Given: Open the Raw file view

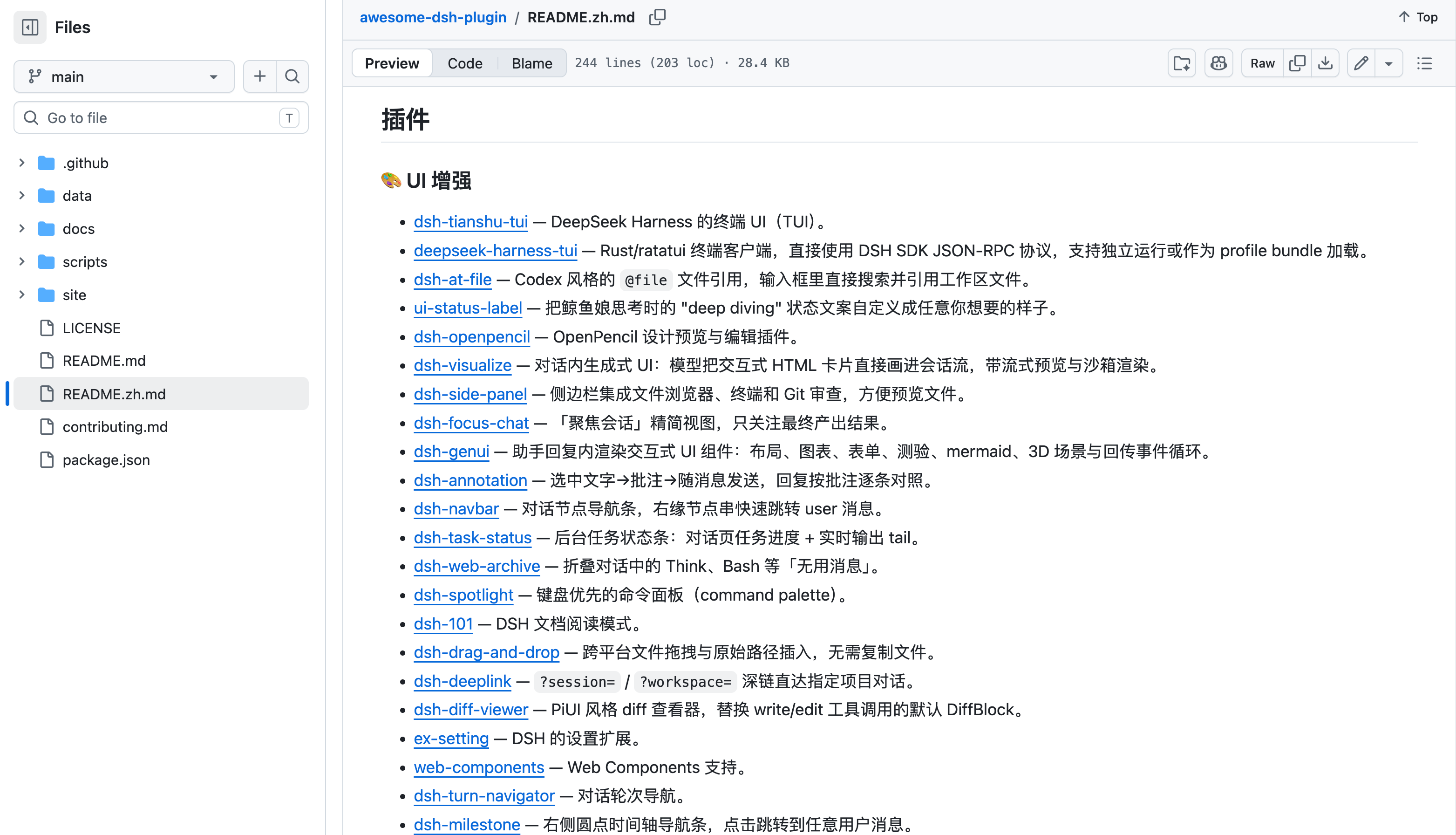Looking at the screenshot, I should (1262, 63).
